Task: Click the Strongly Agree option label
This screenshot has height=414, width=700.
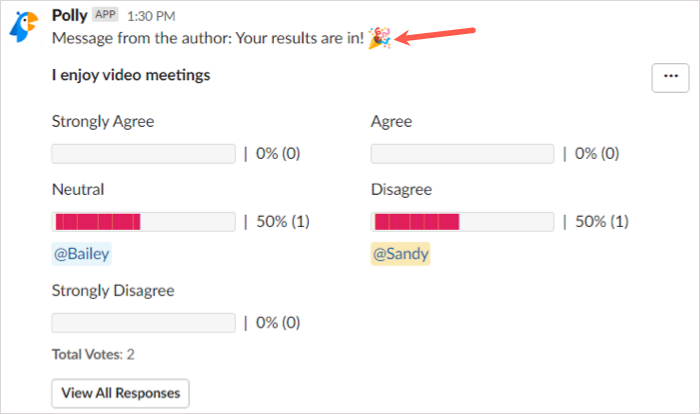Action: [x=103, y=122]
